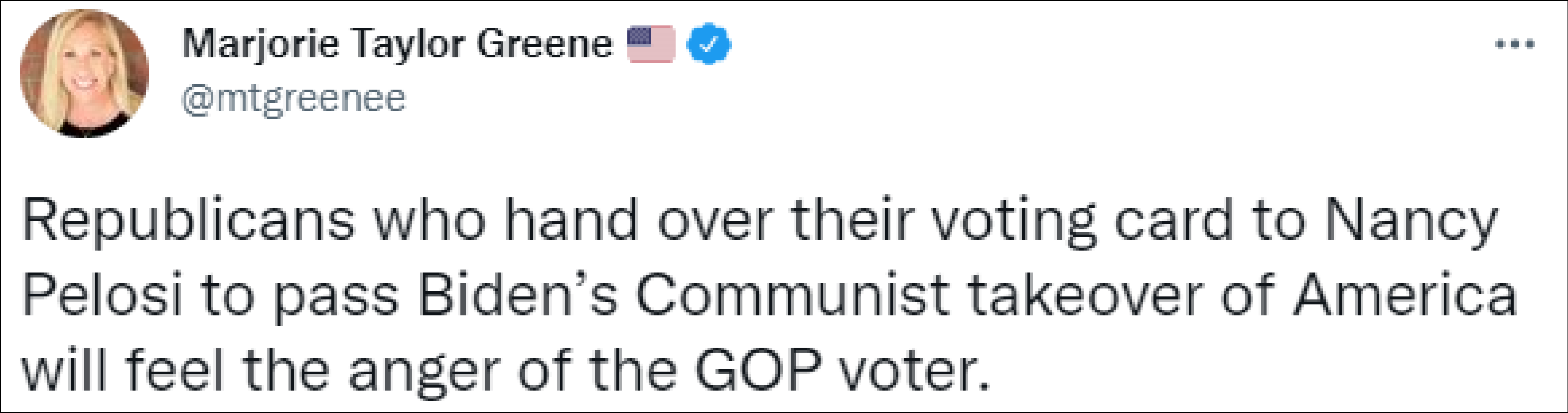Open the round profile avatar photo
The image size is (1568, 413).
(85, 73)
